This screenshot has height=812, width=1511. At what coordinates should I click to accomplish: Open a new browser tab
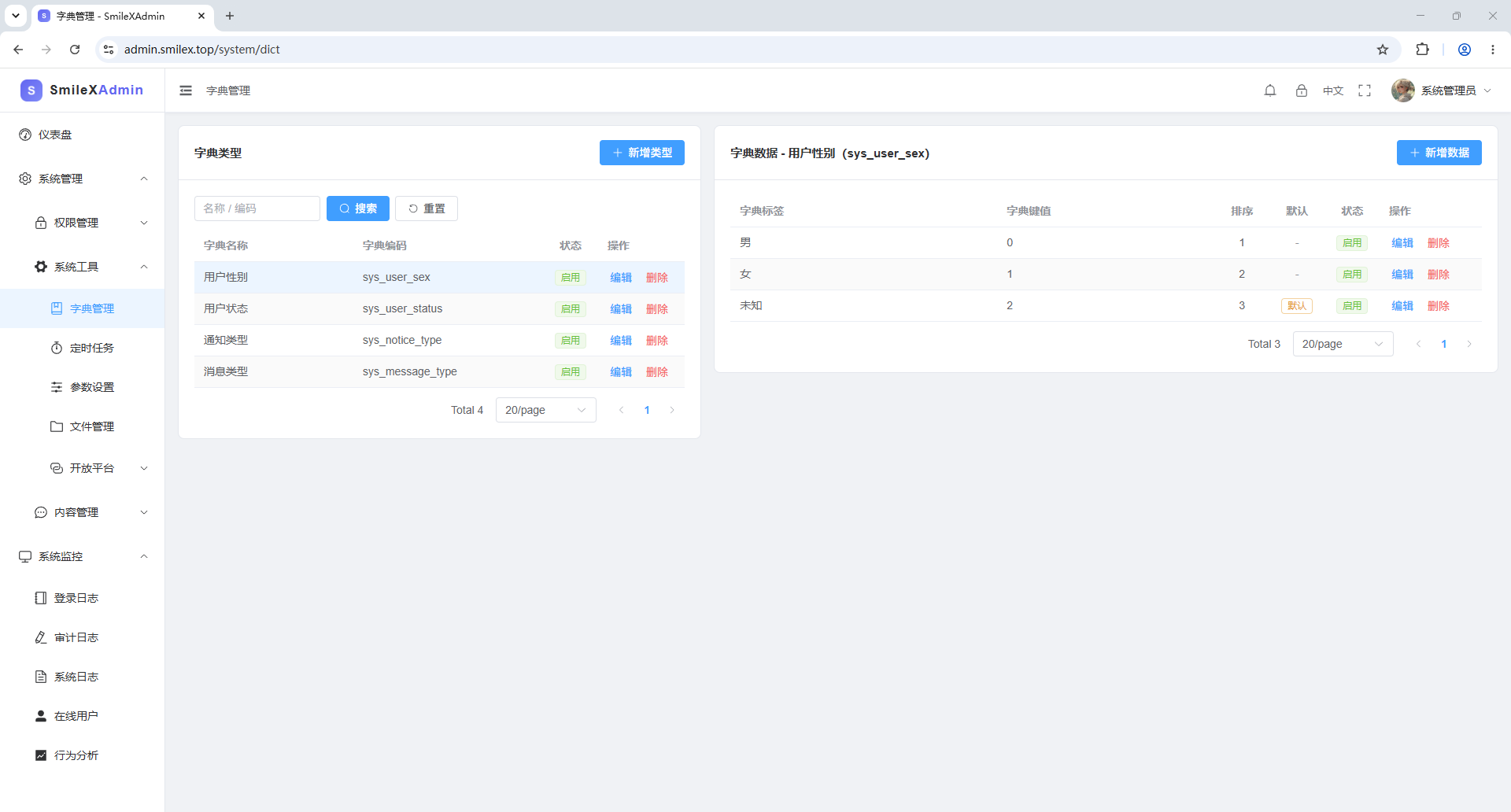point(230,16)
